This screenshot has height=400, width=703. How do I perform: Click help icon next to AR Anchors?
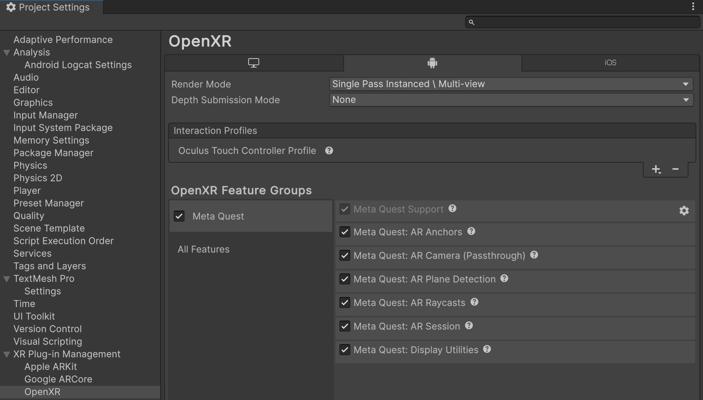coord(471,232)
